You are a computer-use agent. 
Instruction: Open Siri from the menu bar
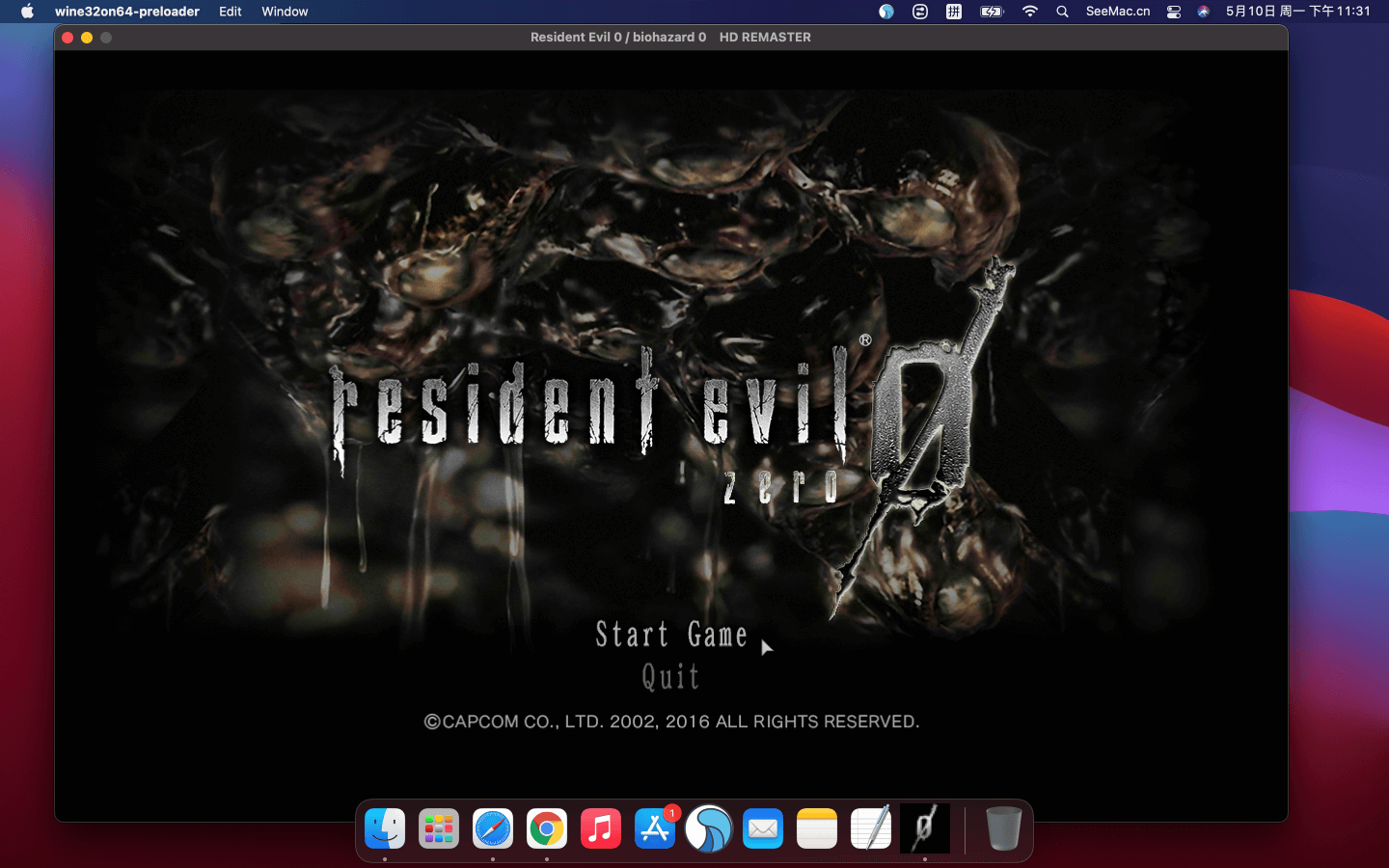pyautogui.click(x=1204, y=12)
